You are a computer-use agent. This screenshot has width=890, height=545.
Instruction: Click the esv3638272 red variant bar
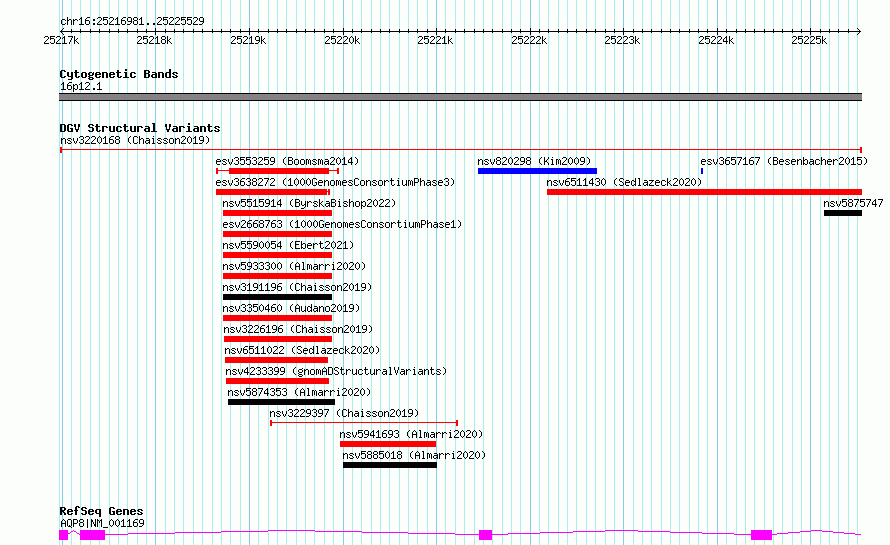[x=272, y=192]
